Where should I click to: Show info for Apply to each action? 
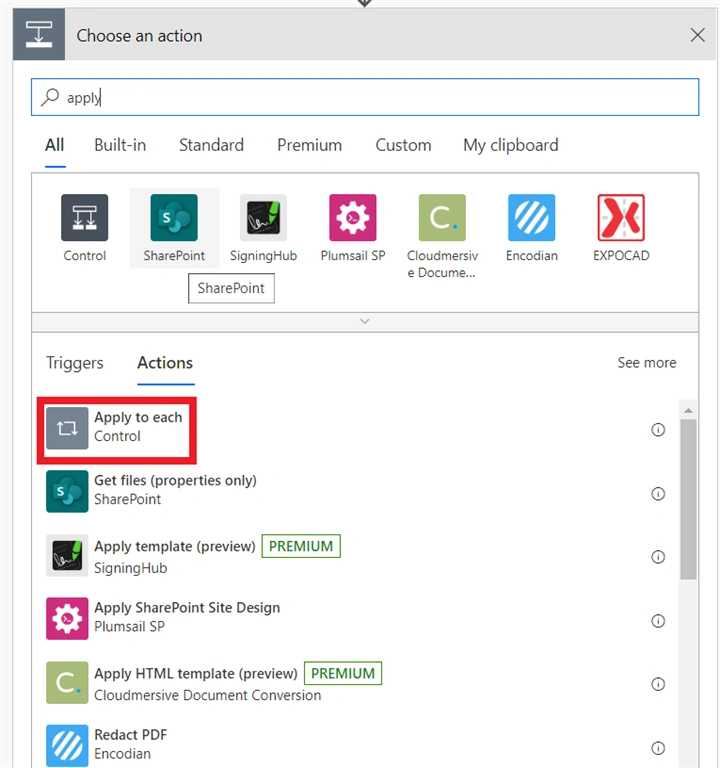coord(658,430)
